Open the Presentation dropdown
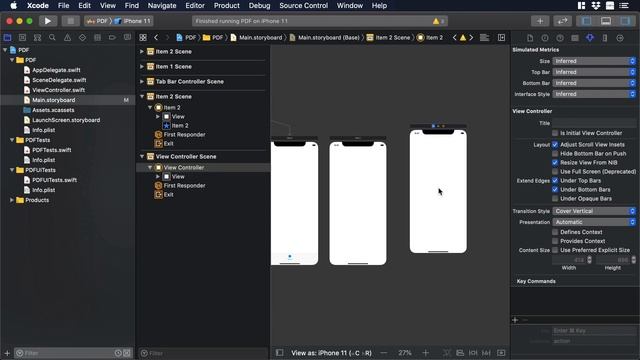 (594, 222)
